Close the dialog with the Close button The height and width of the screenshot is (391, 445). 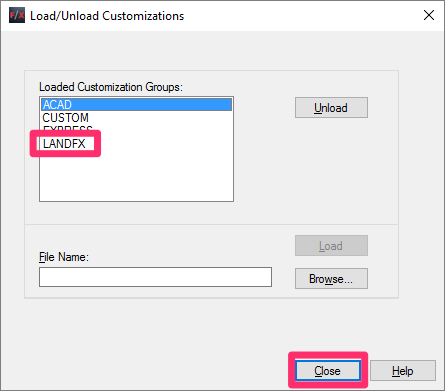328,370
